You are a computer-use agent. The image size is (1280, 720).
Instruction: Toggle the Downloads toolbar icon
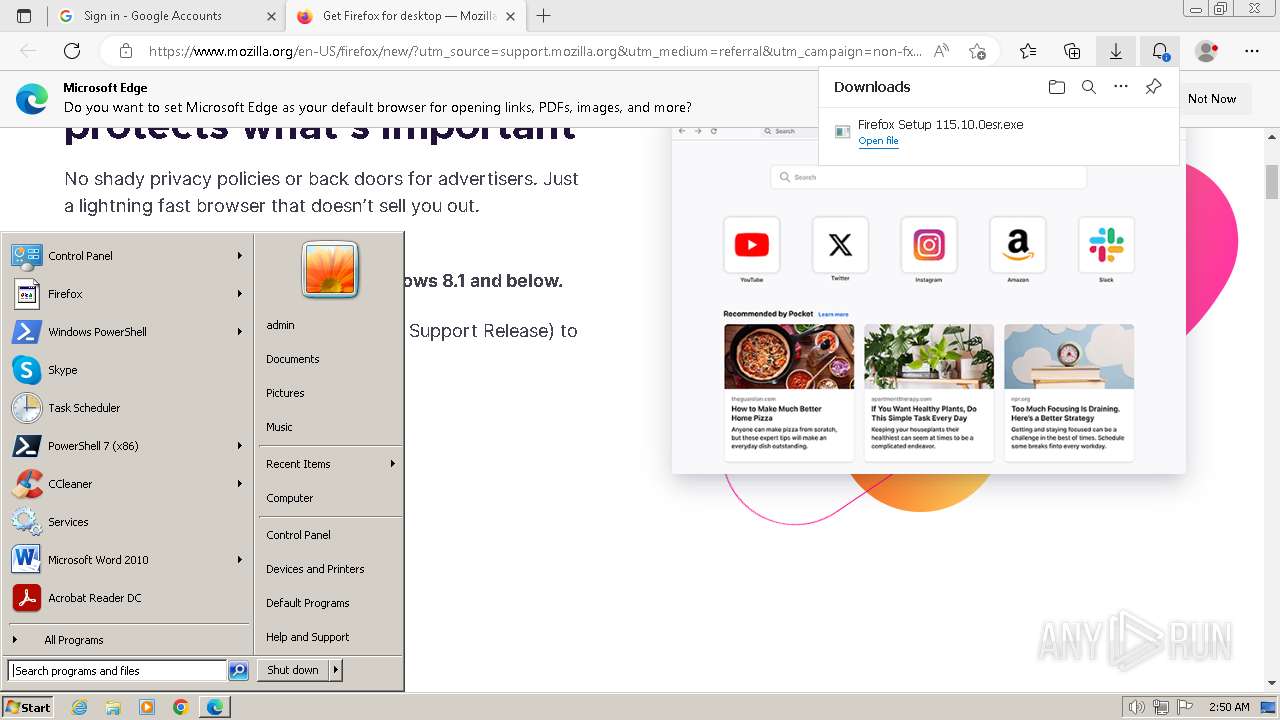(x=1116, y=51)
